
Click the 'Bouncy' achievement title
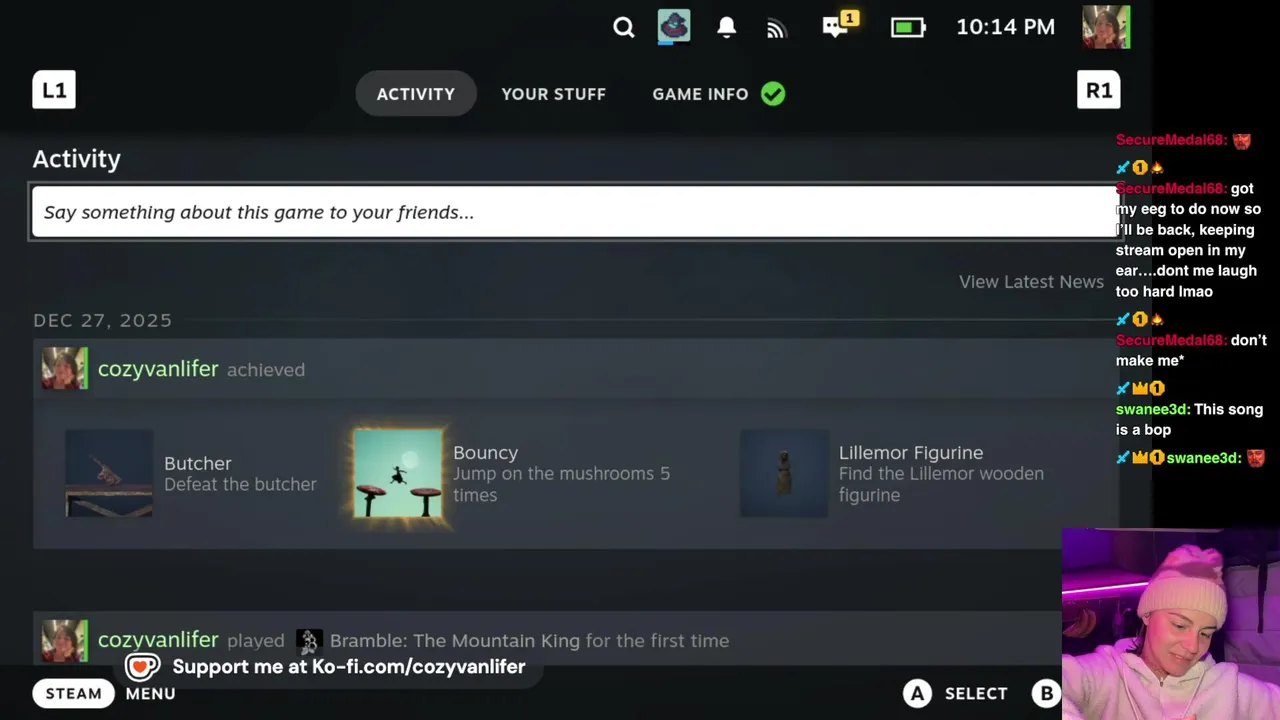tap(485, 452)
